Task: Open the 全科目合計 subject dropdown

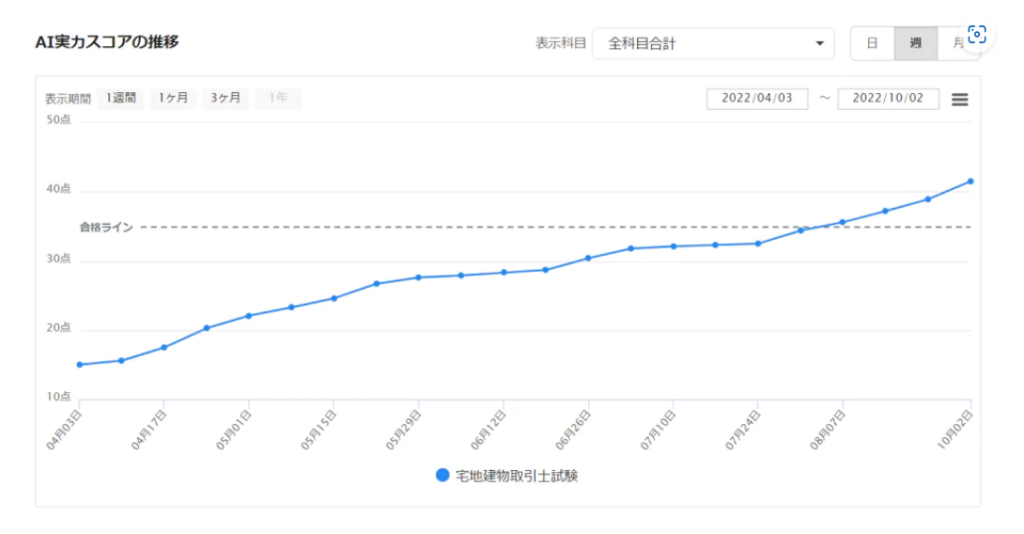Action: [712, 44]
